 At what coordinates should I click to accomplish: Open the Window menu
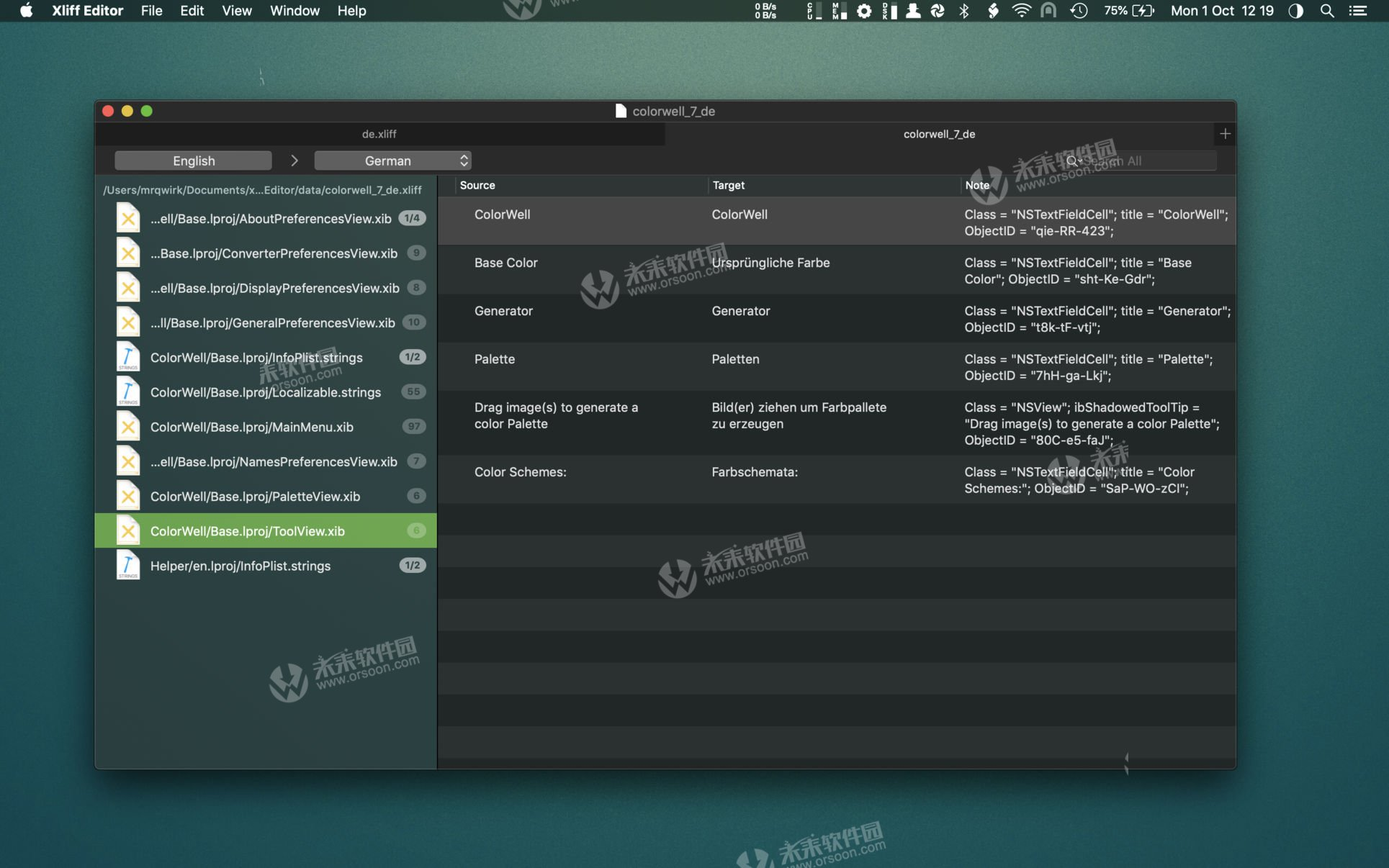point(294,11)
